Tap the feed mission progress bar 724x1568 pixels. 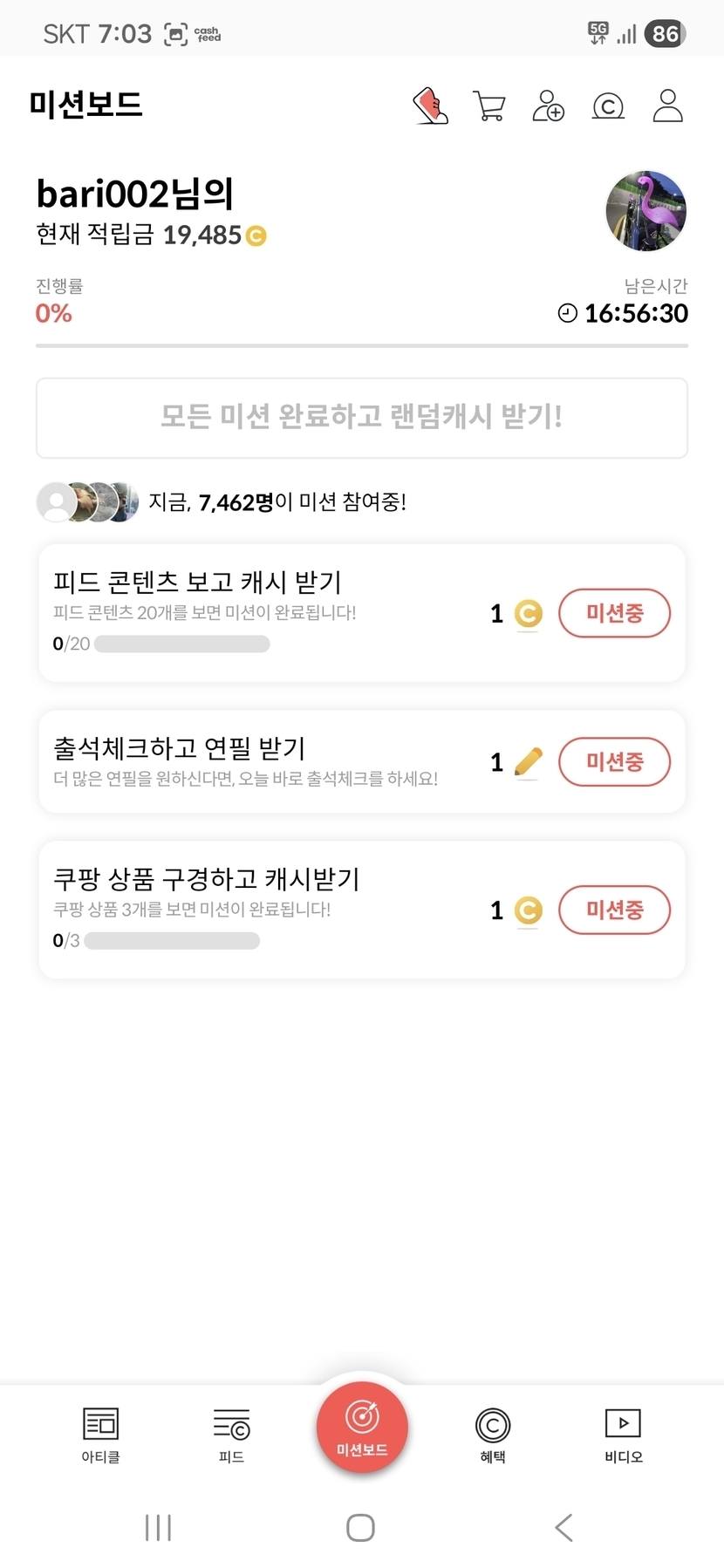[181, 644]
